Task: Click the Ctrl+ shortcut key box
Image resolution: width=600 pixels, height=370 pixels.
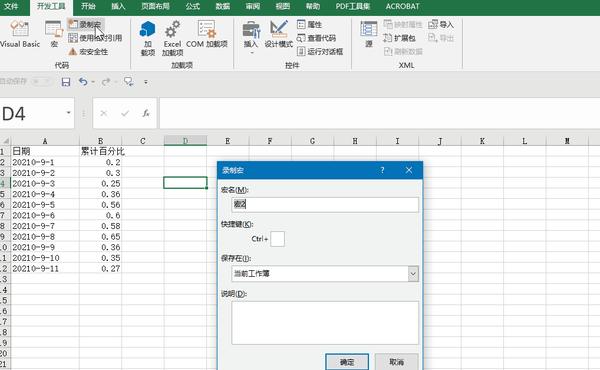Action: coord(277,239)
